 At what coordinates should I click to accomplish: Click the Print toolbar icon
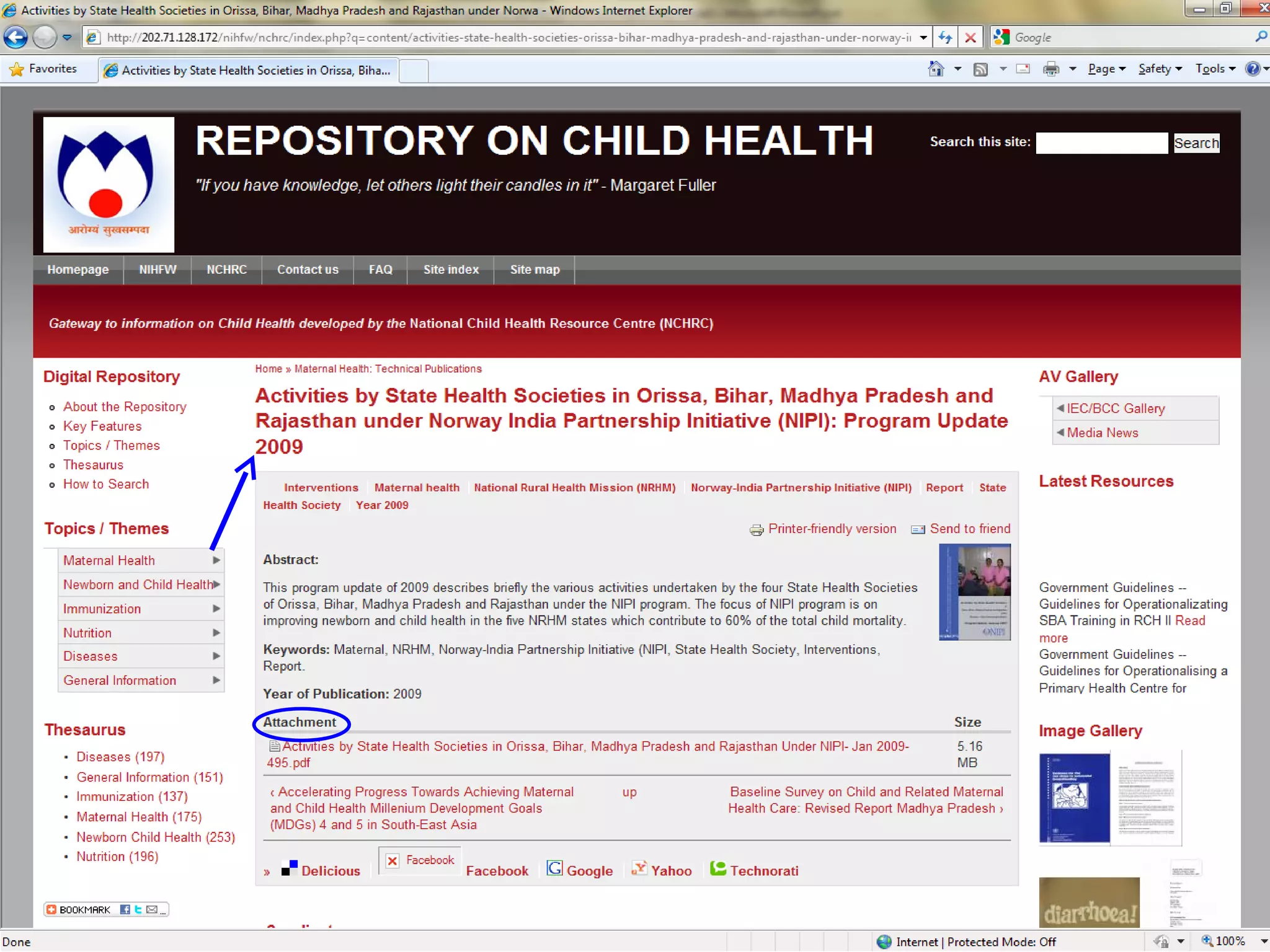click(1050, 69)
